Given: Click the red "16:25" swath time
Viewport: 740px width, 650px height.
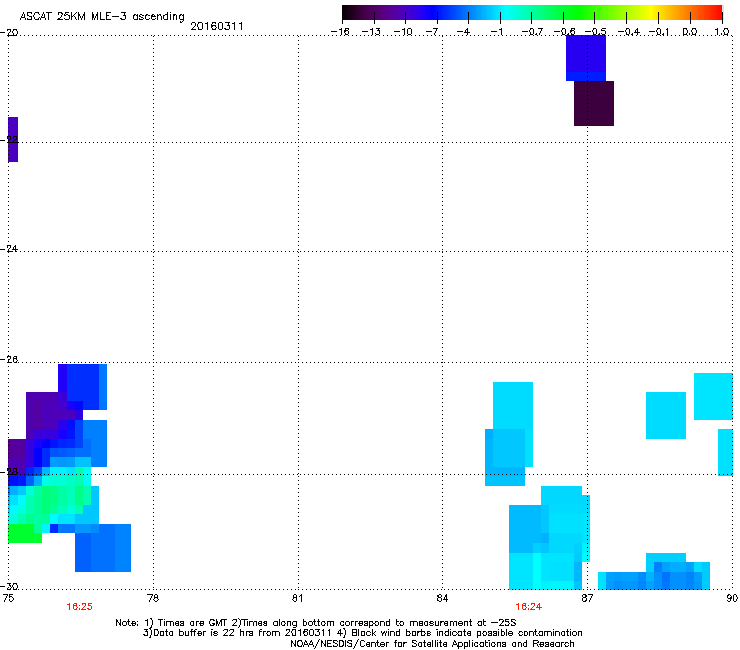Looking at the screenshot, I should coord(79,607).
